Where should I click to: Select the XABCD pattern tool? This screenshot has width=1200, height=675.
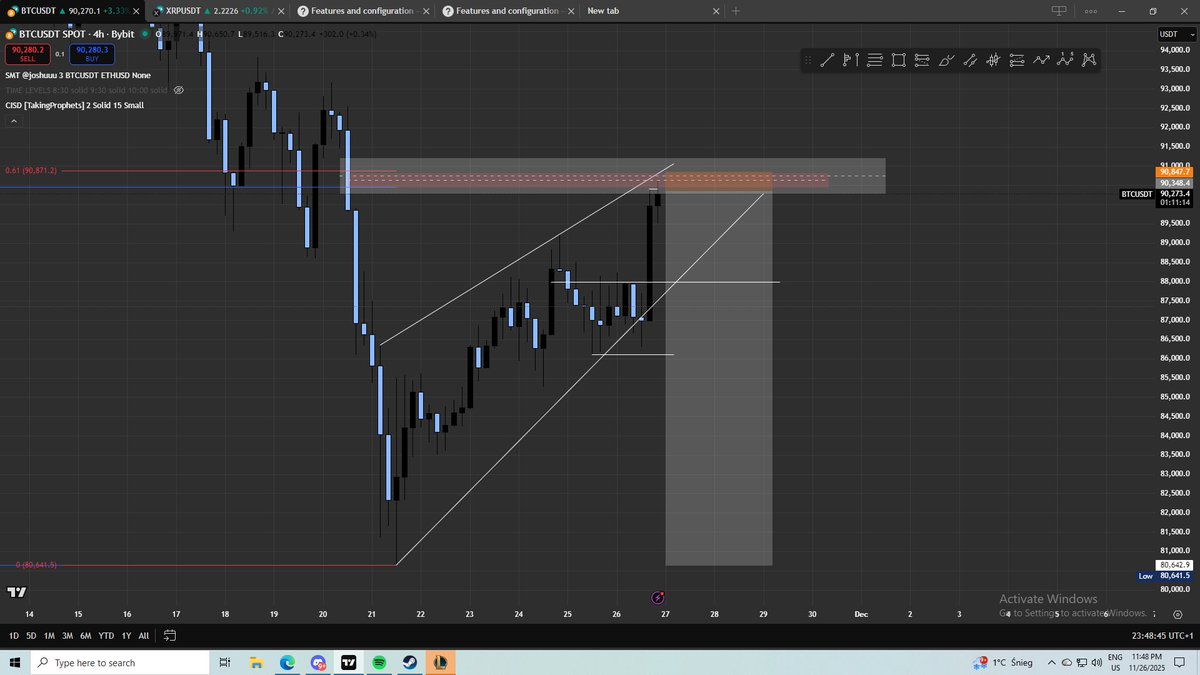tap(1088, 60)
